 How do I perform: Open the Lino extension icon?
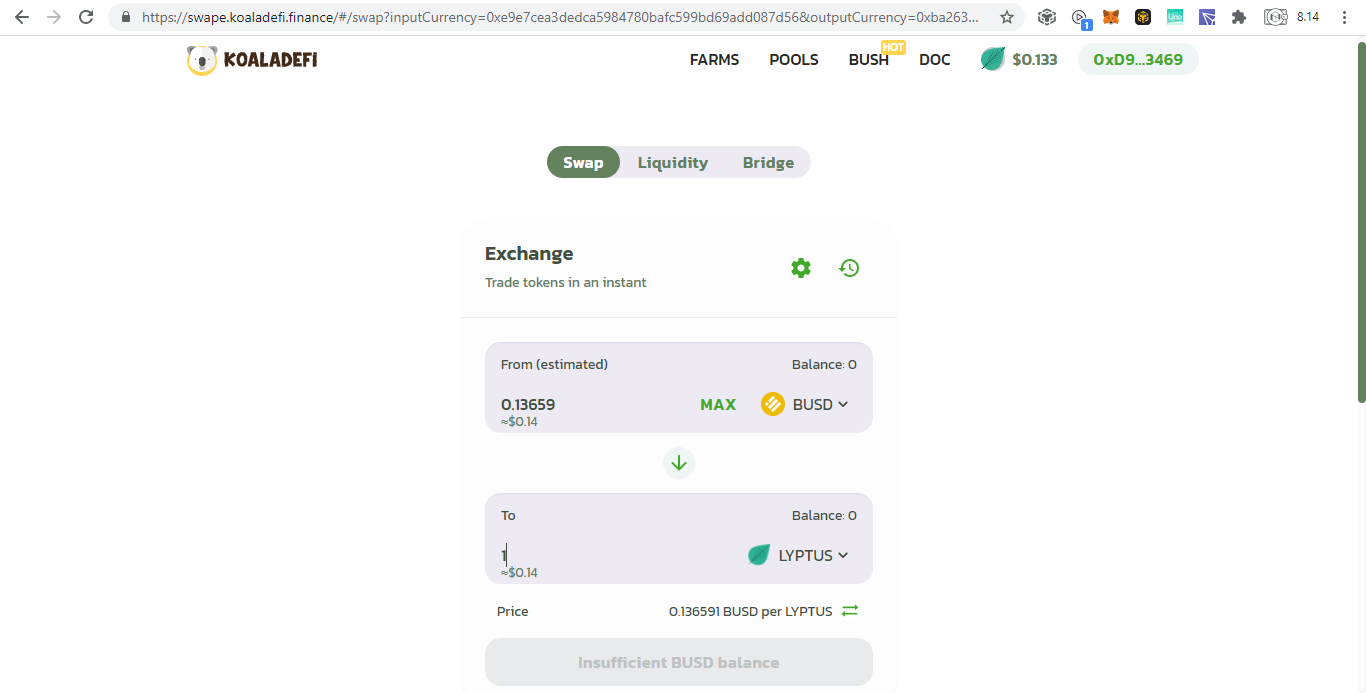click(x=1175, y=17)
